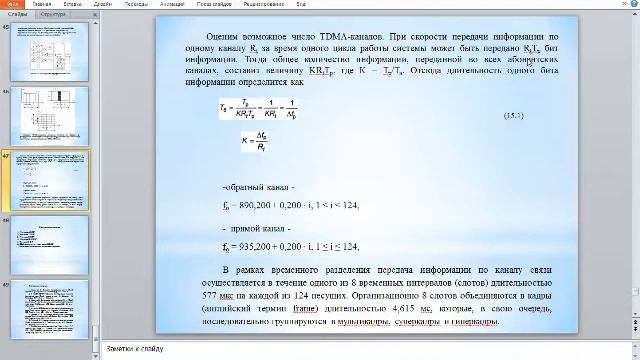Click the value '4,615' in the last paragraph
The height and width of the screenshot is (360, 640).
click(404, 309)
